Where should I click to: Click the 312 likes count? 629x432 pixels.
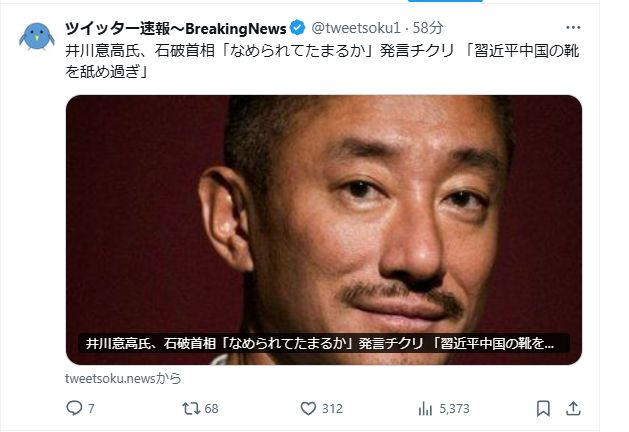(332, 409)
